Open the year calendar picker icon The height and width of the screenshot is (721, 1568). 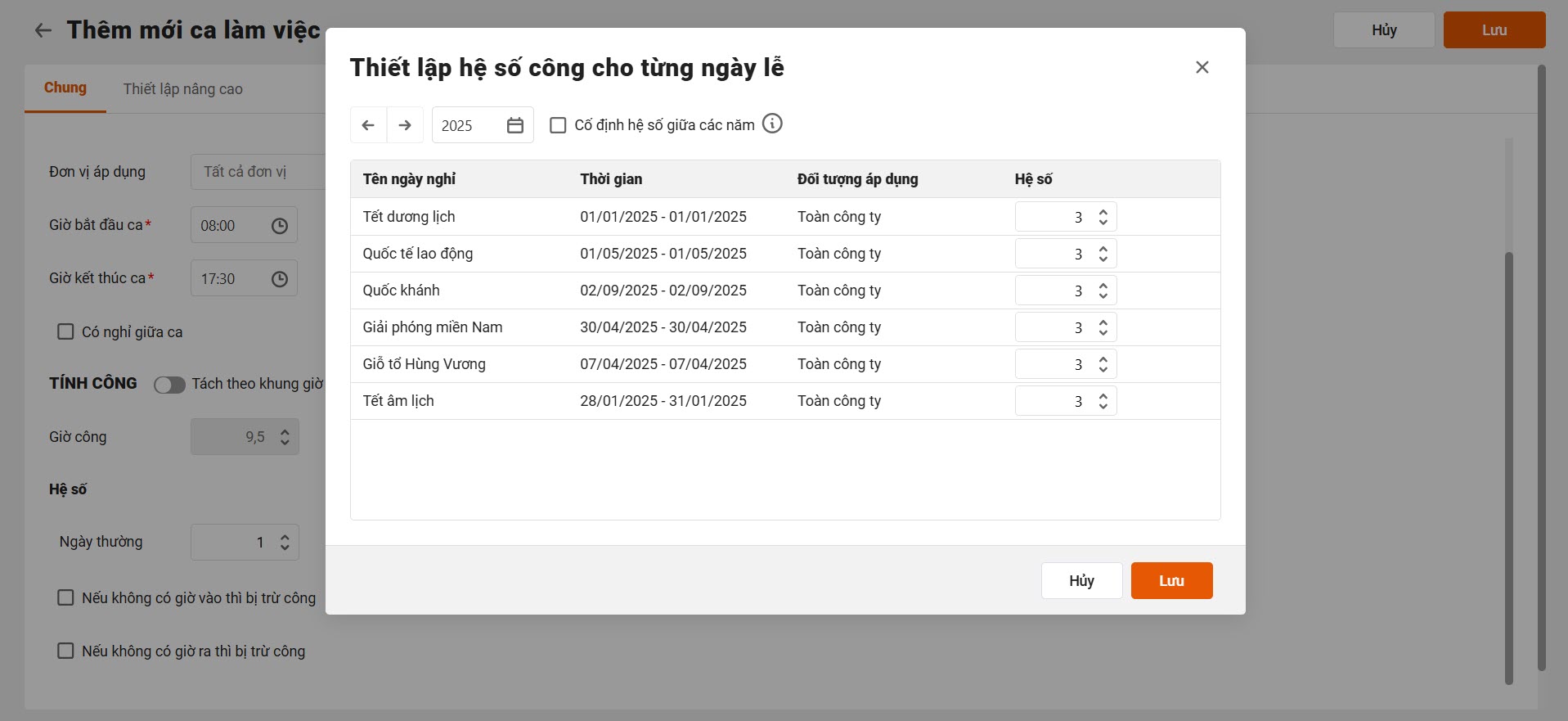(x=515, y=125)
